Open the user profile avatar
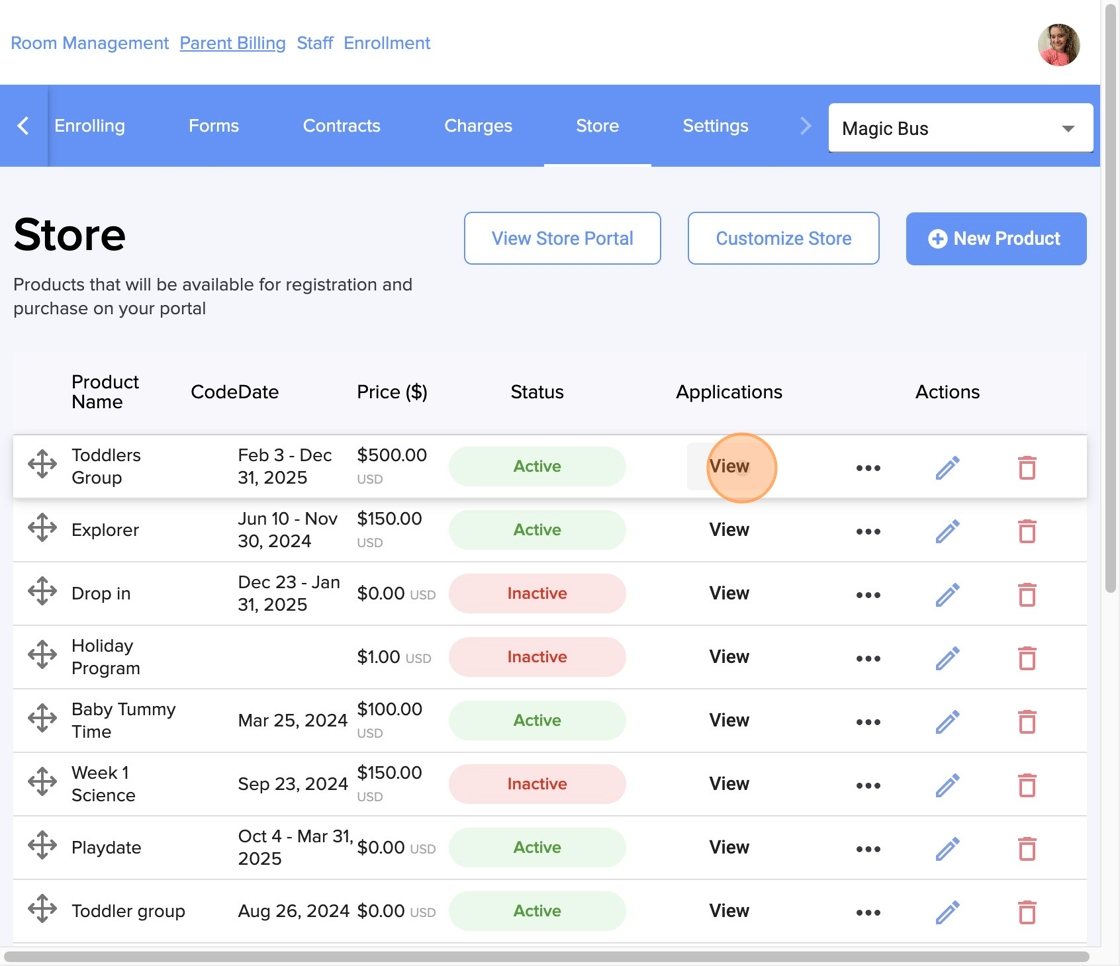Image resolution: width=1120 pixels, height=966 pixels. [1059, 44]
